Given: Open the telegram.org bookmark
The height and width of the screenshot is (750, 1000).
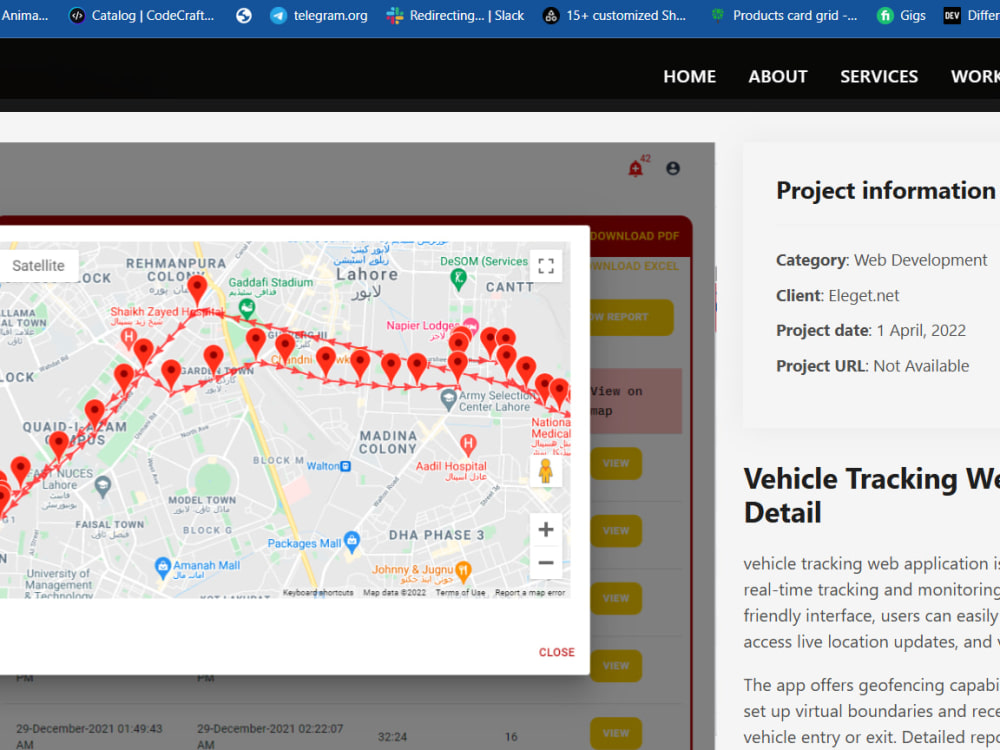Looking at the screenshot, I should click(x=318, y=15).
